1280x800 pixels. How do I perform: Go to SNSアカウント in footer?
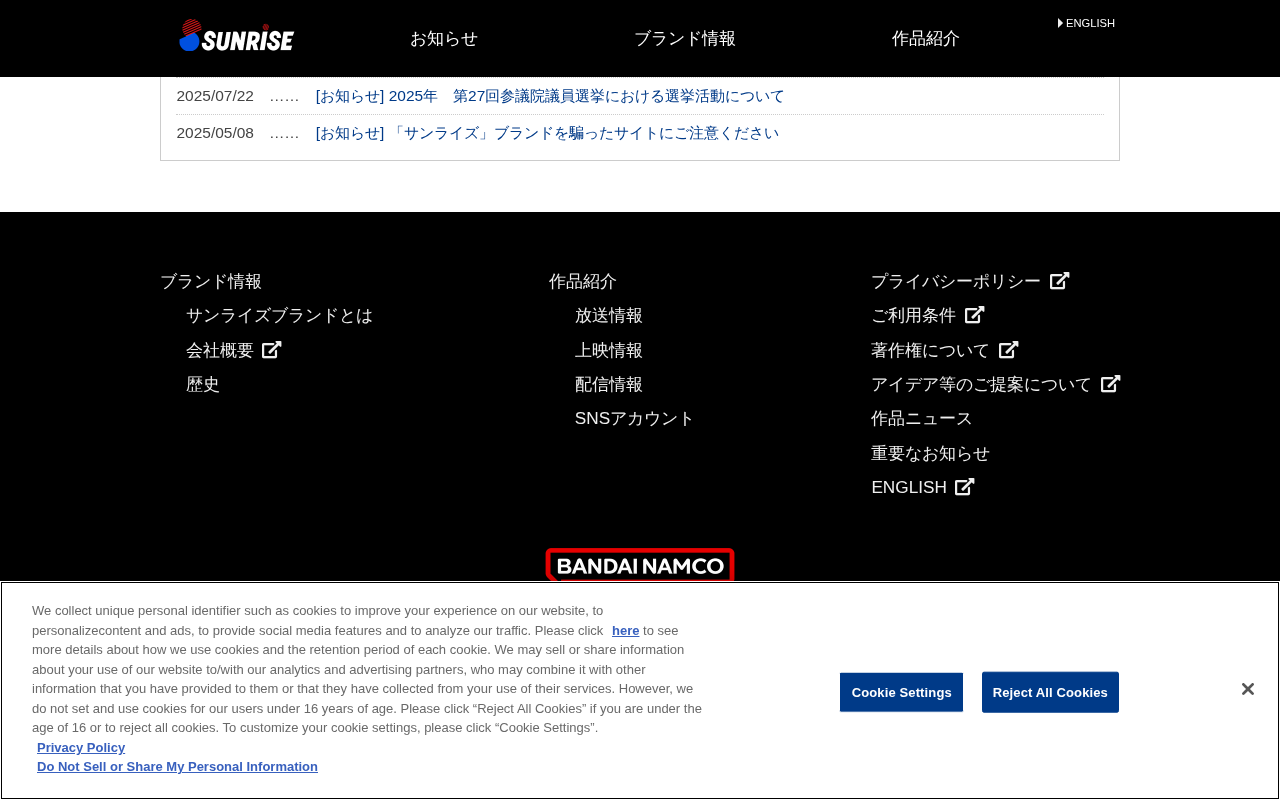(634, 418)
